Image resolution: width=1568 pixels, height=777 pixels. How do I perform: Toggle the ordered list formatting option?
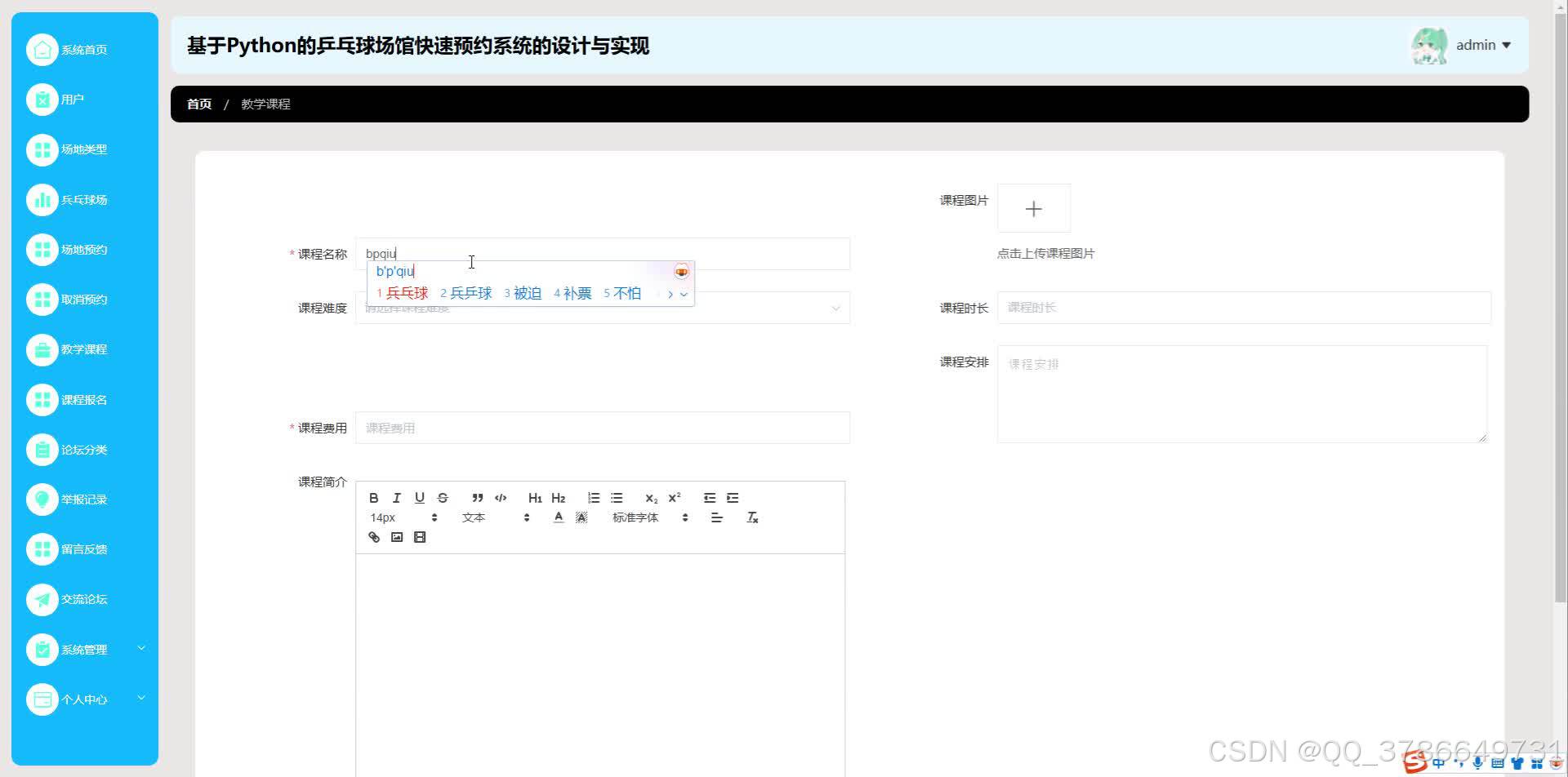[594, 497]
